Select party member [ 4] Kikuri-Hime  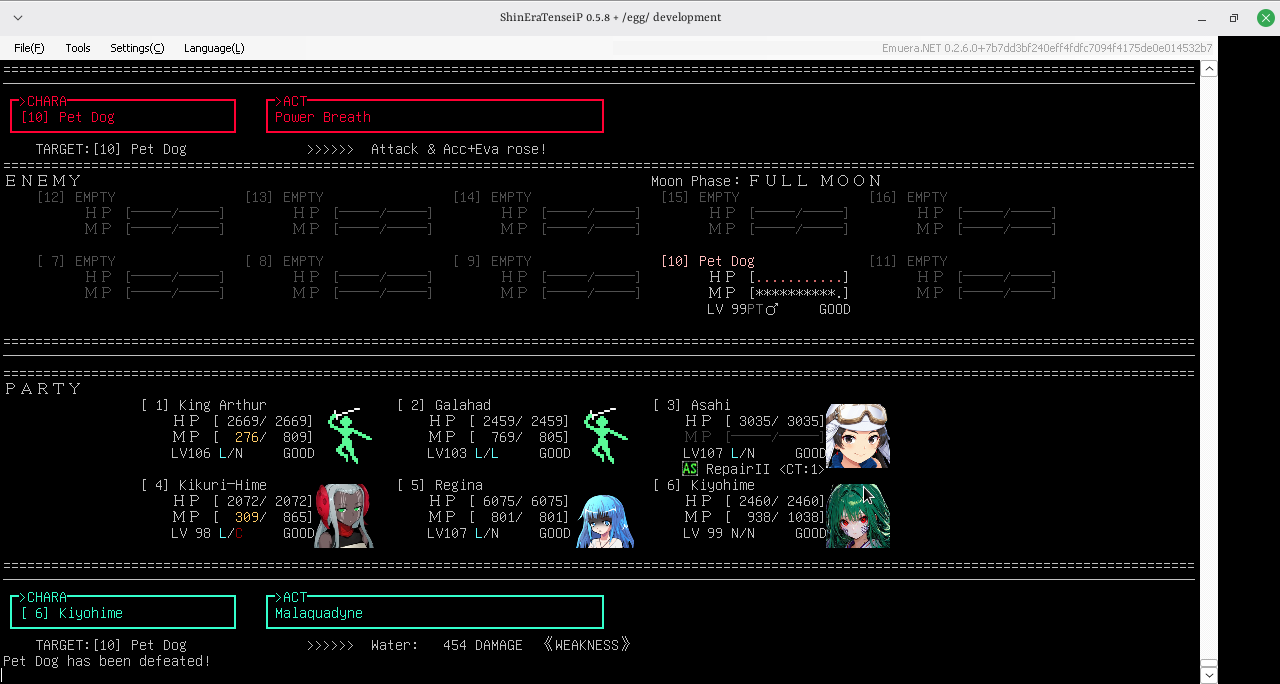coord(204,485)
